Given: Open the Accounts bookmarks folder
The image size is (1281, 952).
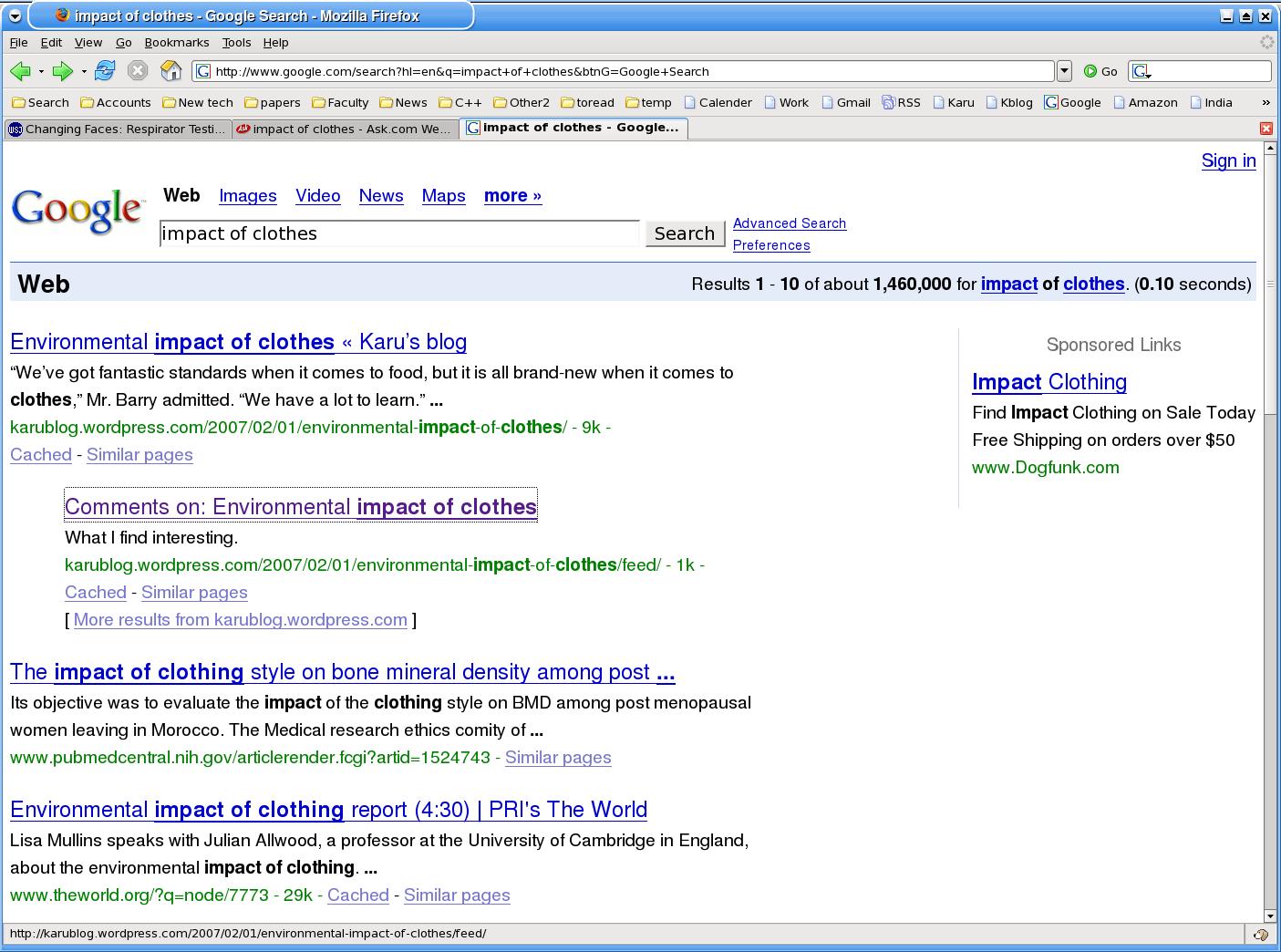Looking at the screenshot, I should (116, 102).
